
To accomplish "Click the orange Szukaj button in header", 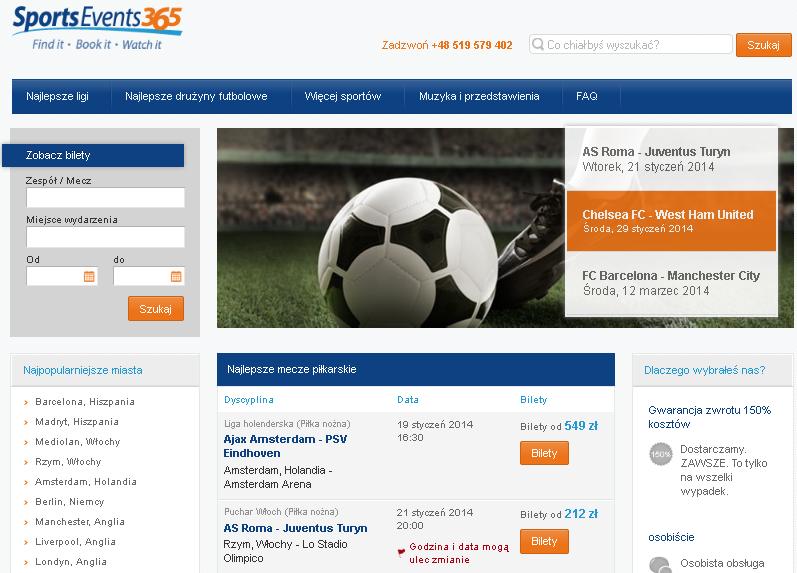I will pos(763,45).
